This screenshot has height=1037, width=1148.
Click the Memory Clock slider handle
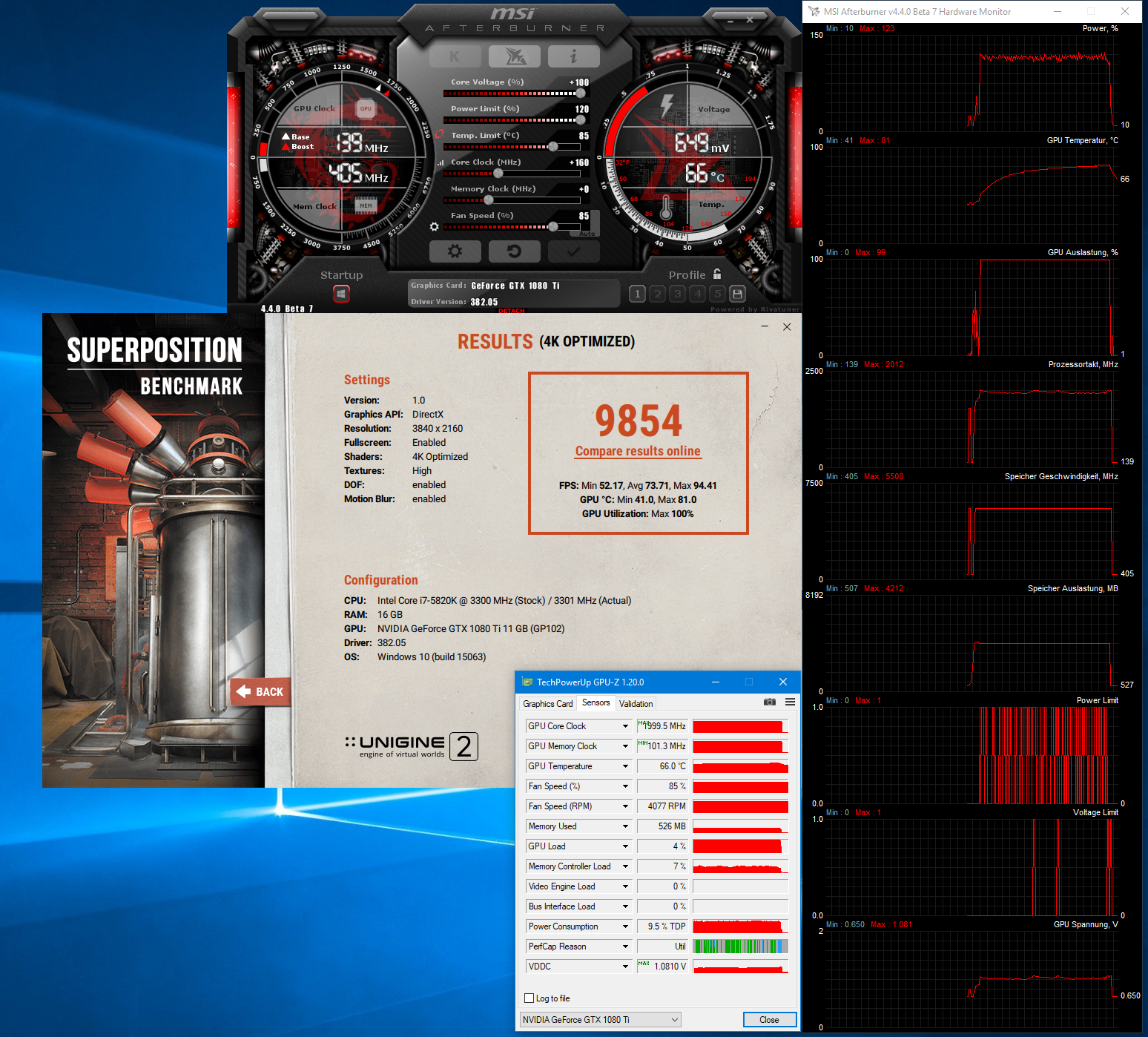tap(488, 200)
